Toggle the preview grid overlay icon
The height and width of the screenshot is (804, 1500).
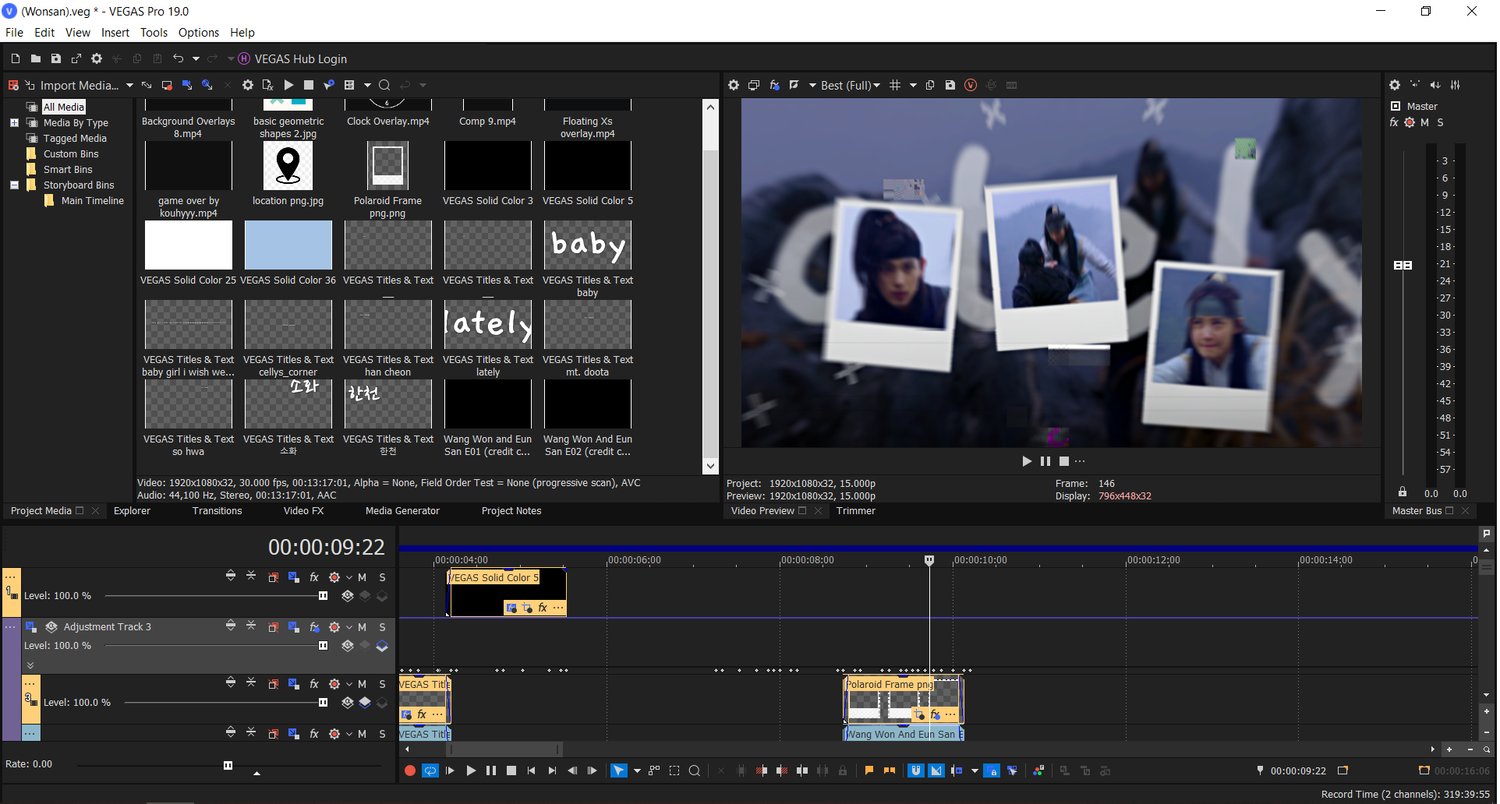(x=895, y=85)
